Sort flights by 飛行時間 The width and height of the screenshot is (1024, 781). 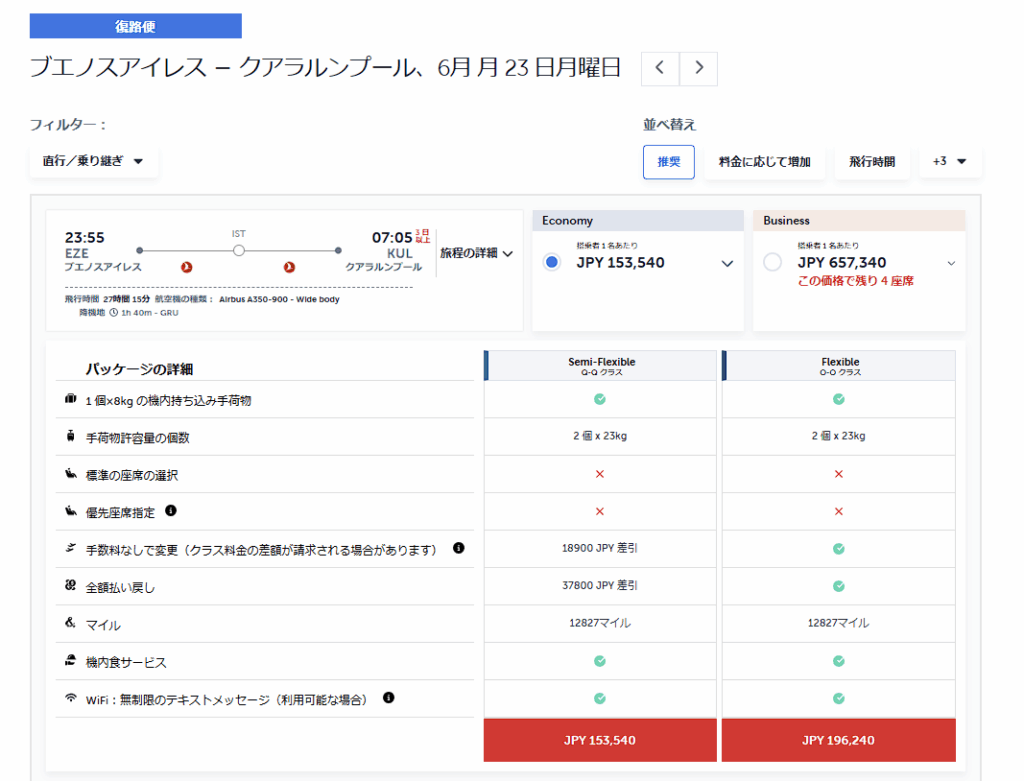pos(872,162)
